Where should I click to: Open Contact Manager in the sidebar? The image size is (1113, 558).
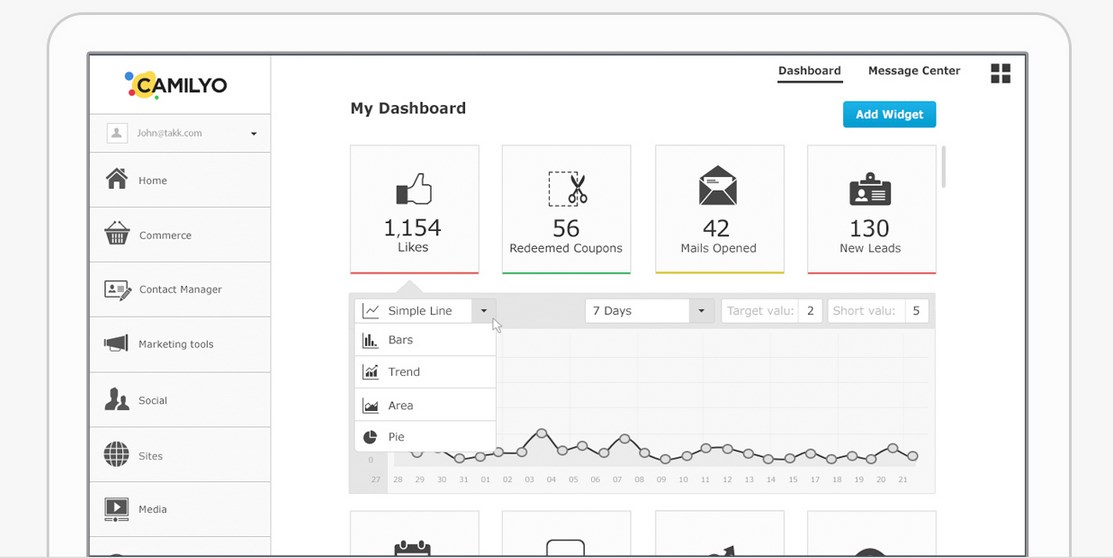coord(180,290)
